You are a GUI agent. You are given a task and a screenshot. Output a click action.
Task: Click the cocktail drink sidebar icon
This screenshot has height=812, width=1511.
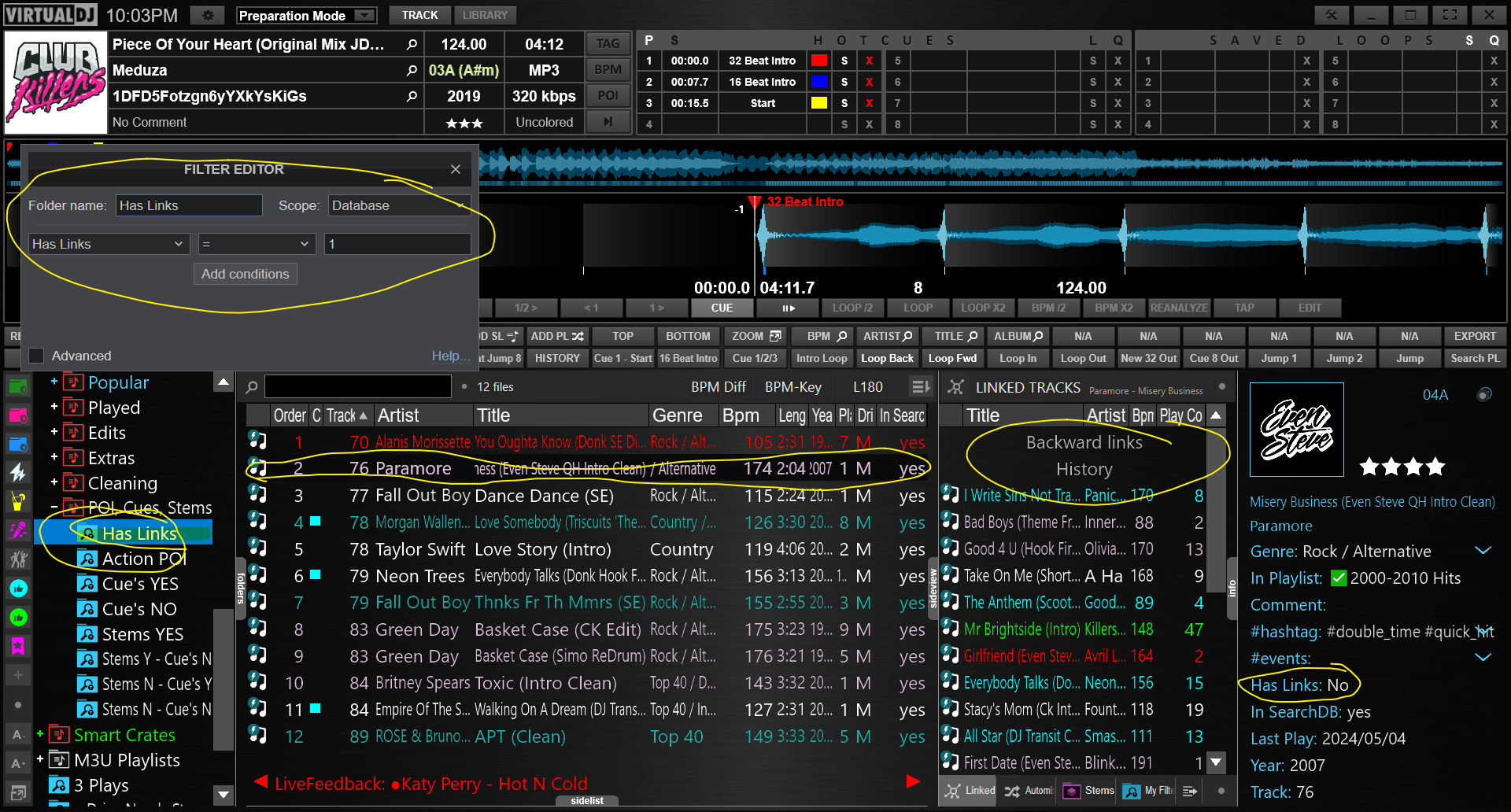[x=18, y=501]
